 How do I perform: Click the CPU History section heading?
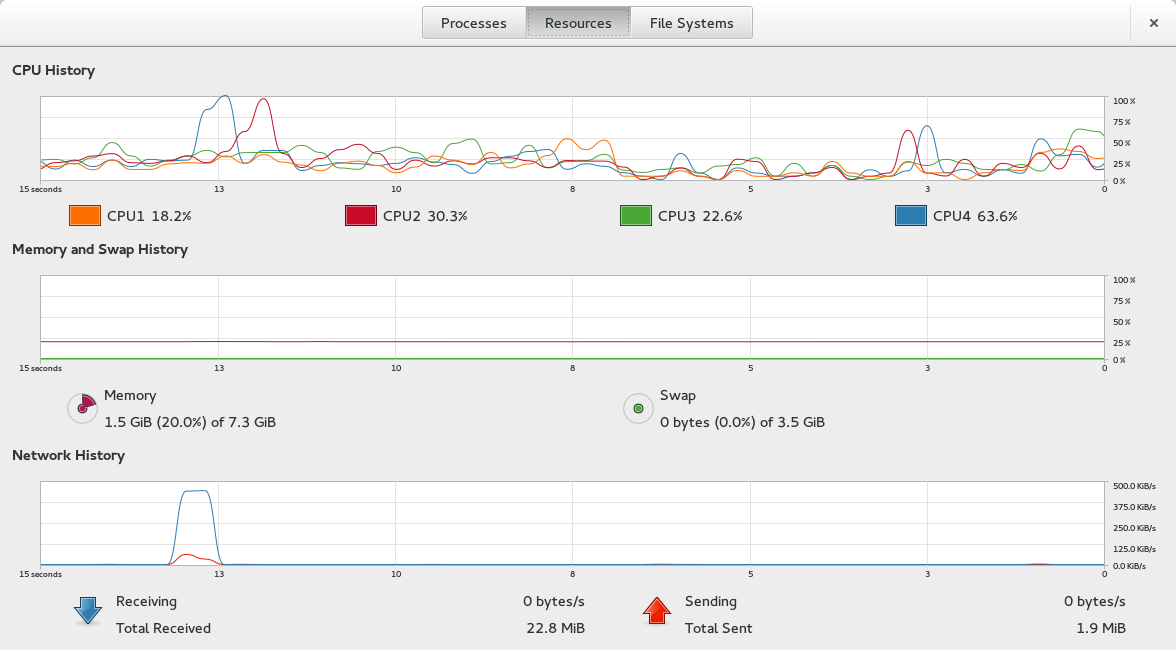point(53,70)
